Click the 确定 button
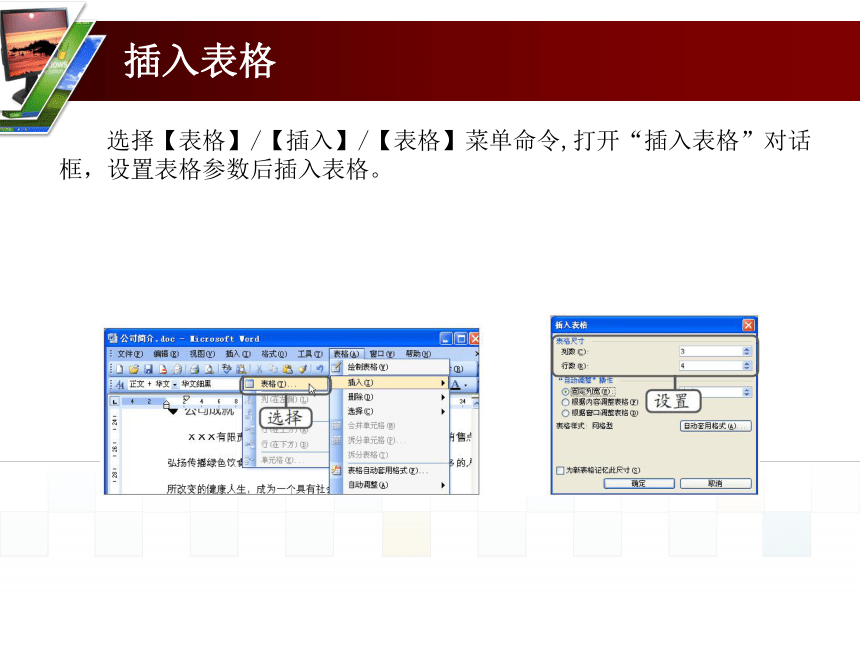This screenshot has width=860, height=645. 639,484
